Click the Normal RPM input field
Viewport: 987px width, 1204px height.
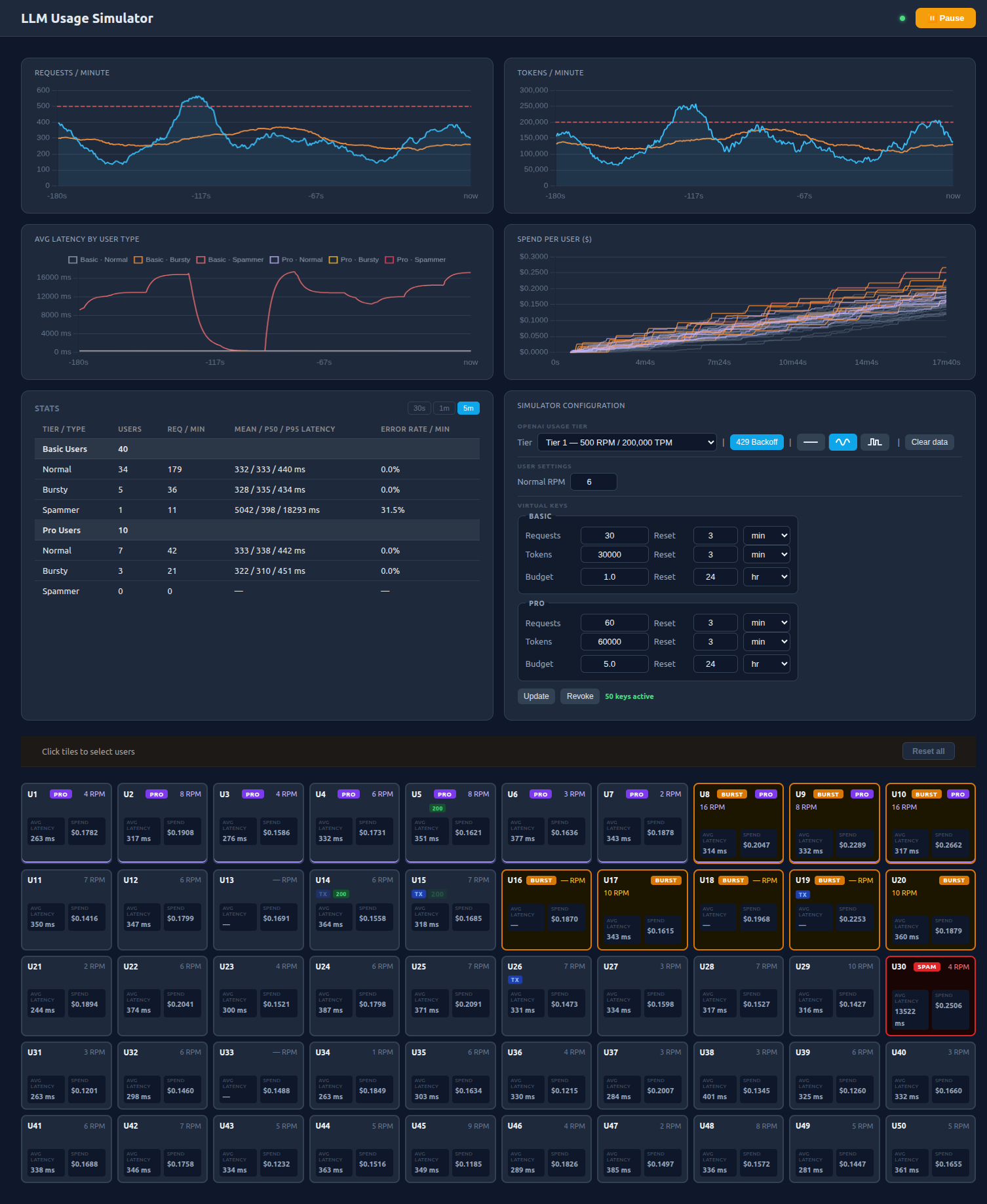(x=593, y=482)
